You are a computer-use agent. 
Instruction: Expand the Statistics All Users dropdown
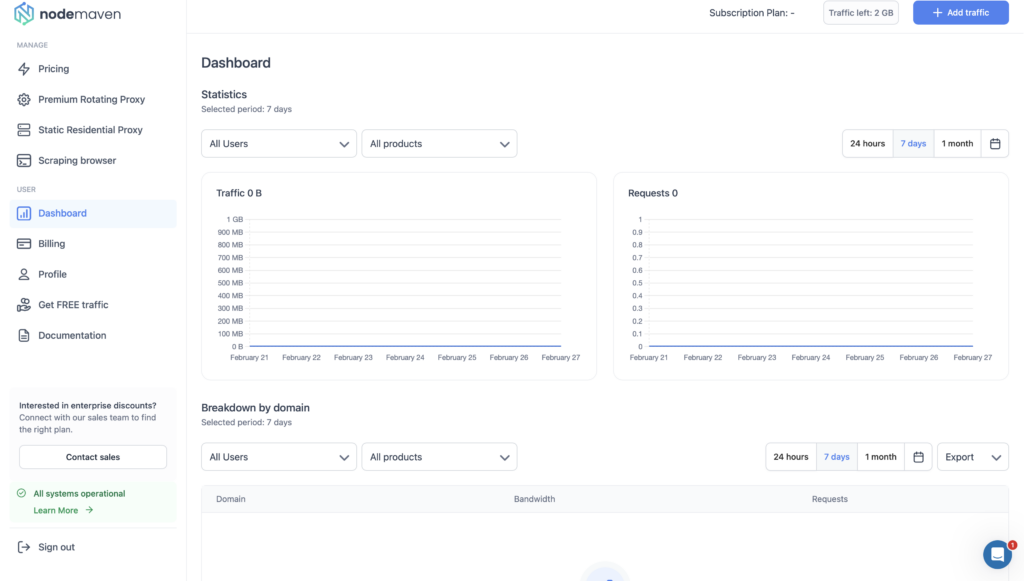pos(279,144)
